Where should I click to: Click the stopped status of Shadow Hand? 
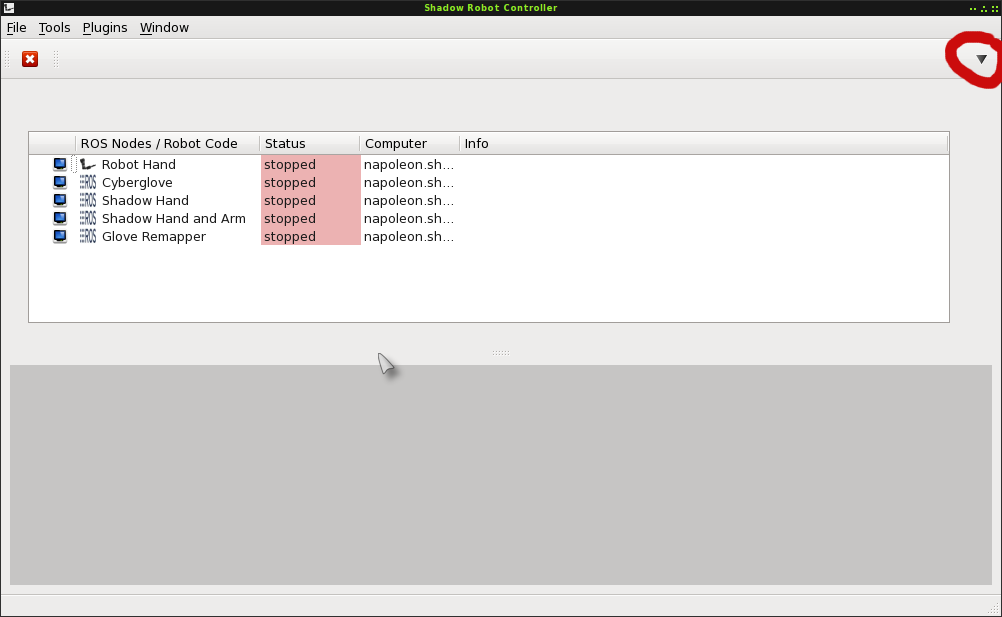coord(311,200)
